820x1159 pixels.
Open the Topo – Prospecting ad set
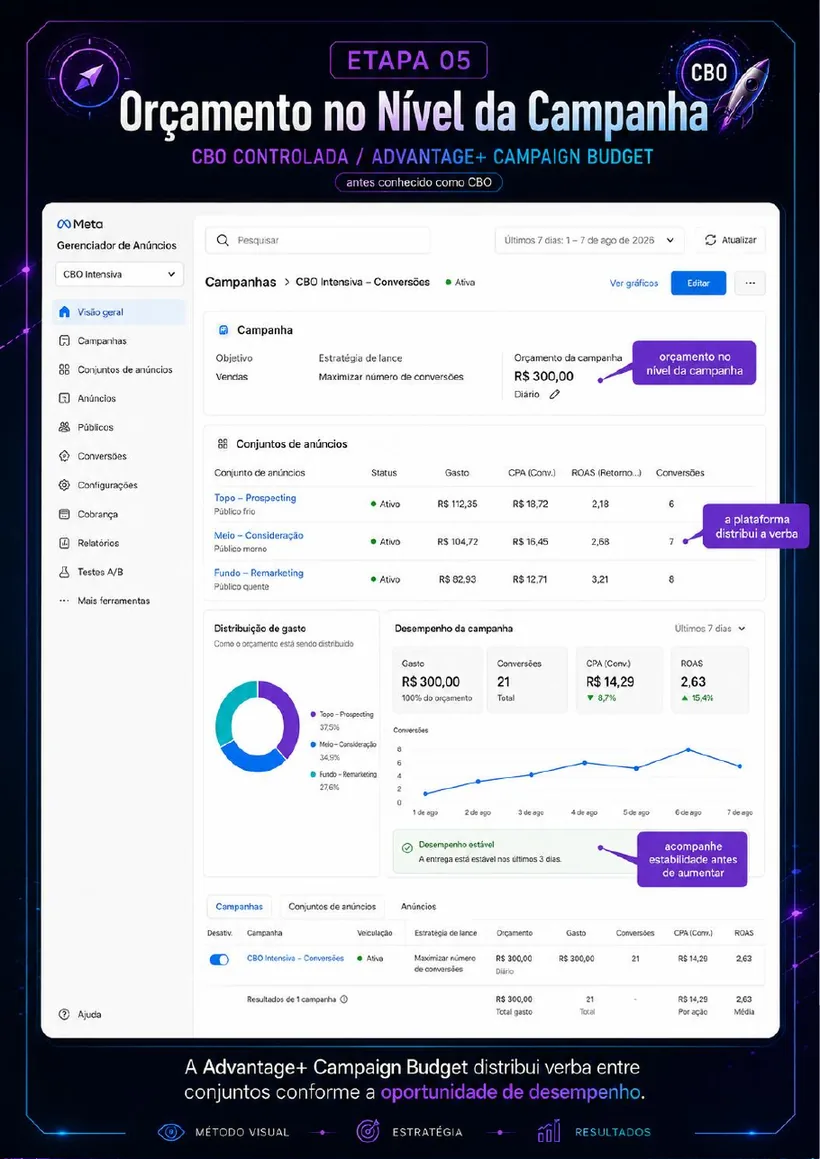pos(255,498)
